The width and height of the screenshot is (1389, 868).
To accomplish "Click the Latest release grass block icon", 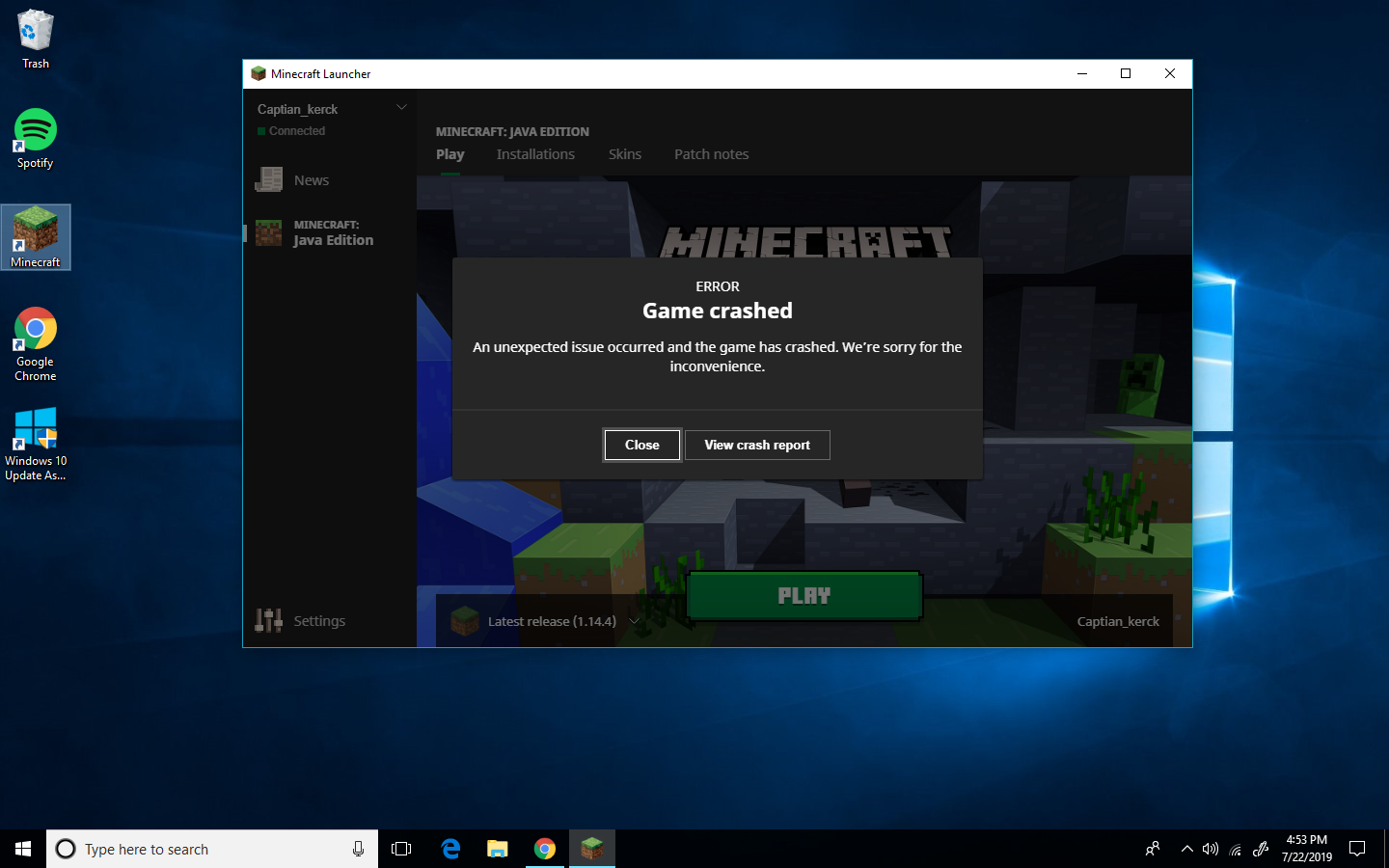I will tap(465, 620).
